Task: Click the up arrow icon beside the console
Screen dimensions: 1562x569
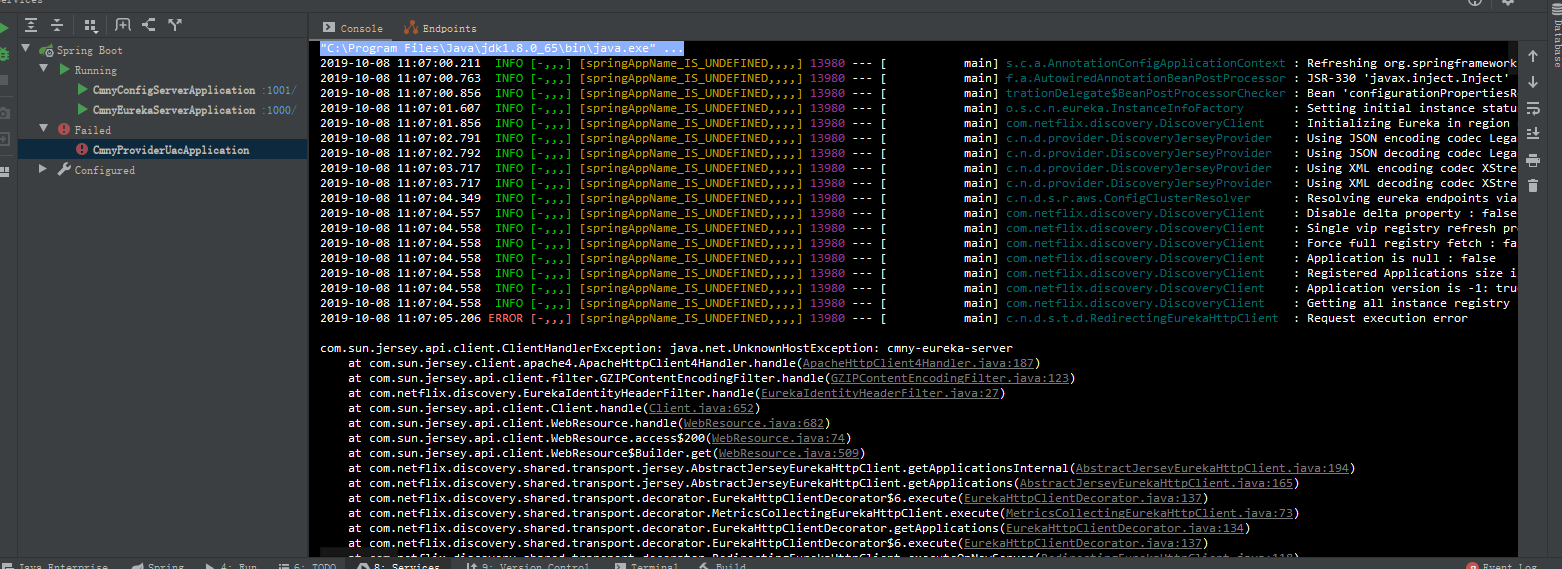Action: click(x=1533, y=57)
